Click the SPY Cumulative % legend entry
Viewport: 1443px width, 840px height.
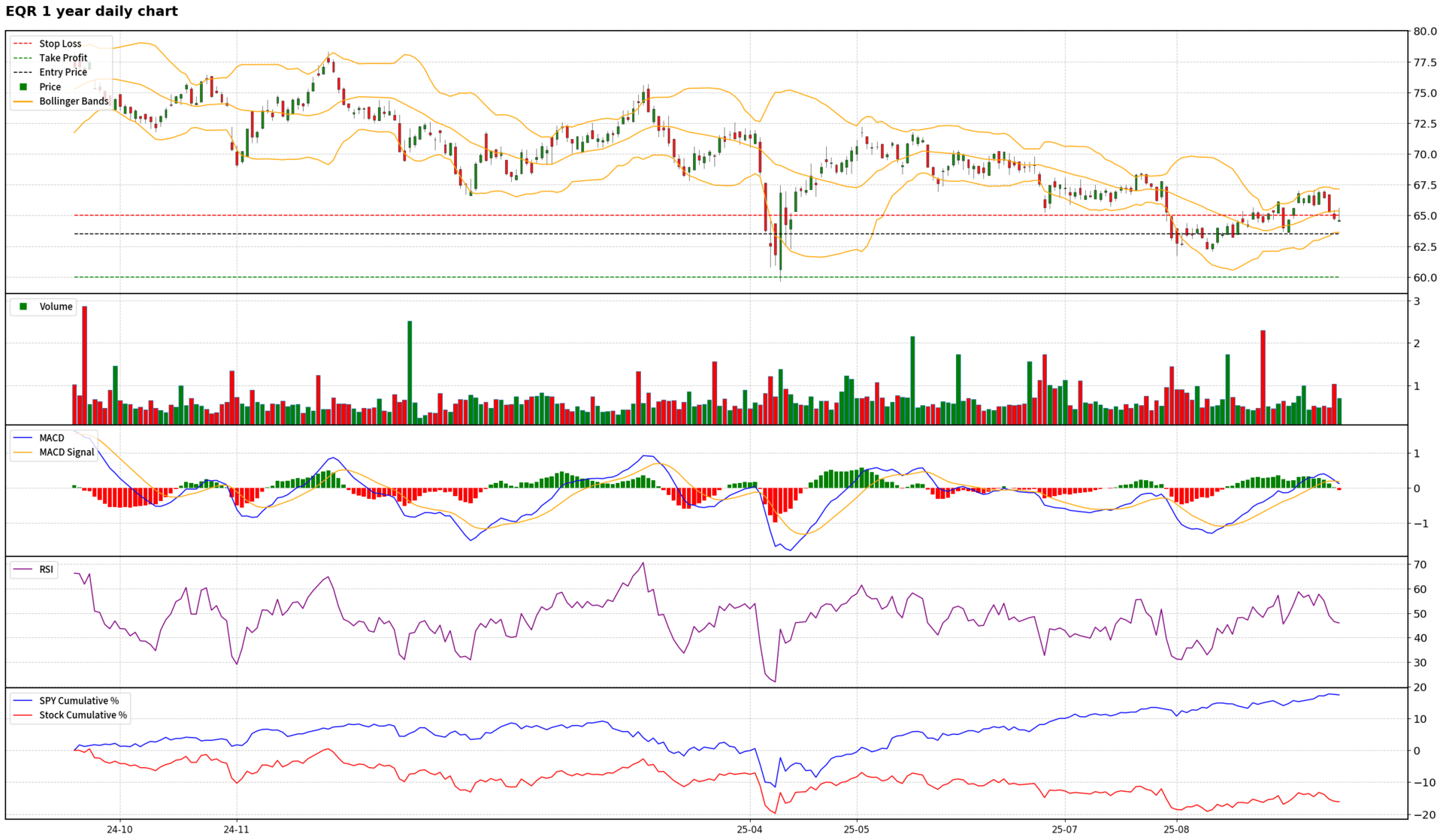79,701
